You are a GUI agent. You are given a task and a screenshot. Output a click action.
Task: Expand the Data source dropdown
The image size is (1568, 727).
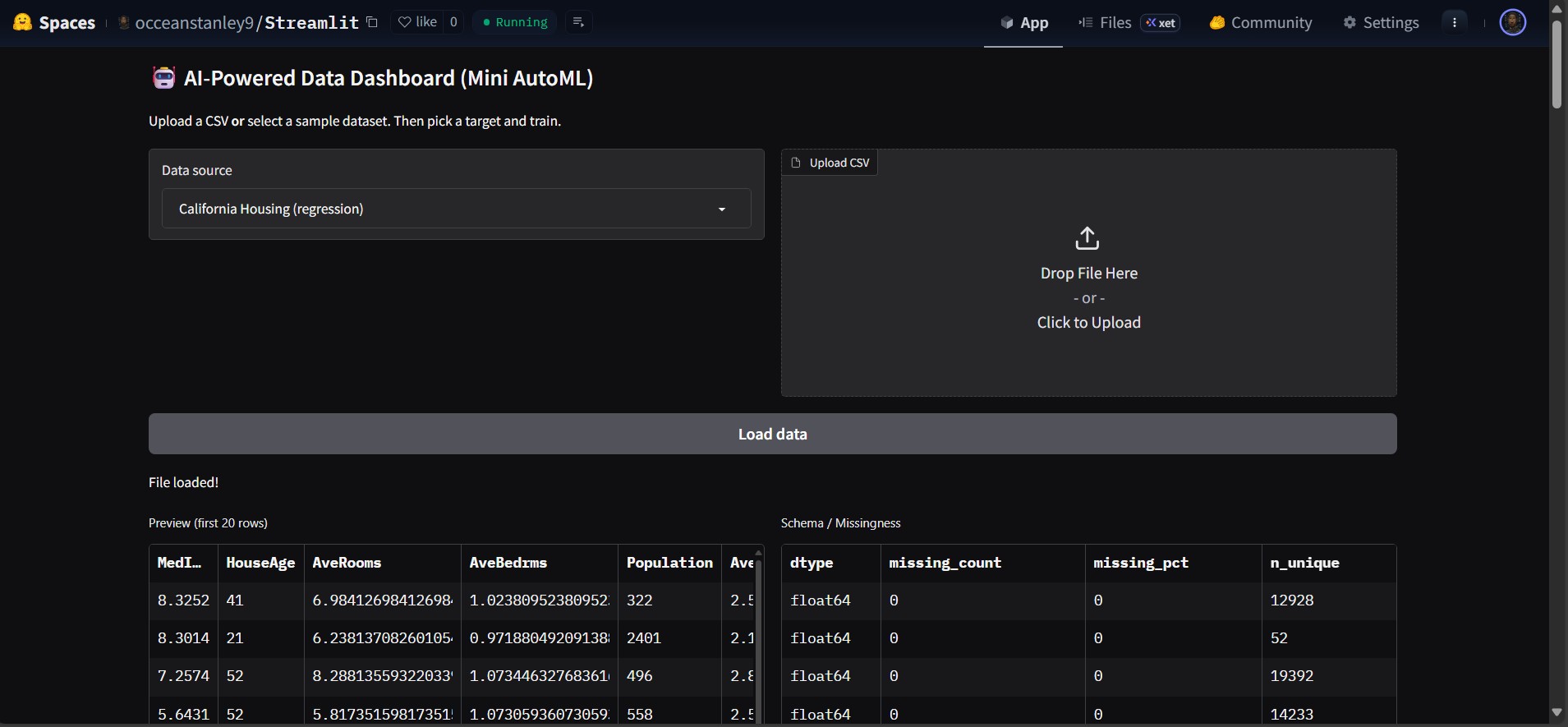[456, 209]
